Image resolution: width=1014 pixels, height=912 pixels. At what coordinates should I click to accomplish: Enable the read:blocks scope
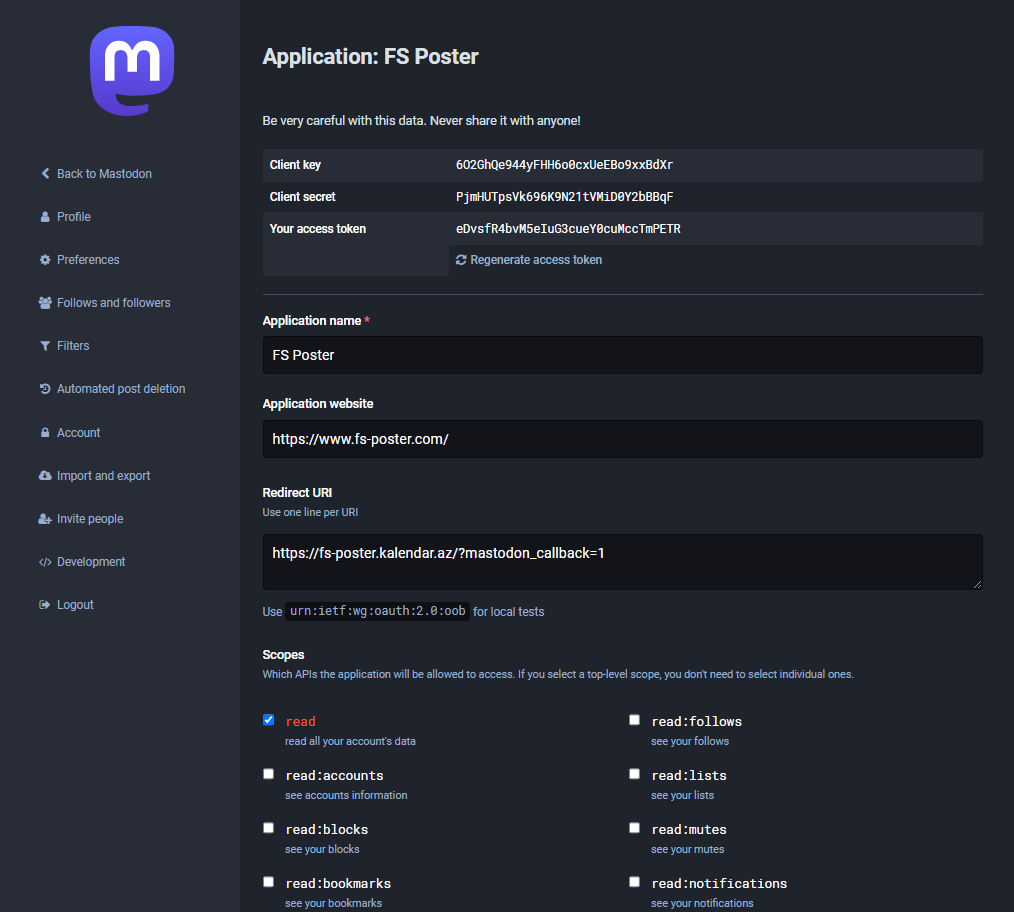click(x=268, y=828)
